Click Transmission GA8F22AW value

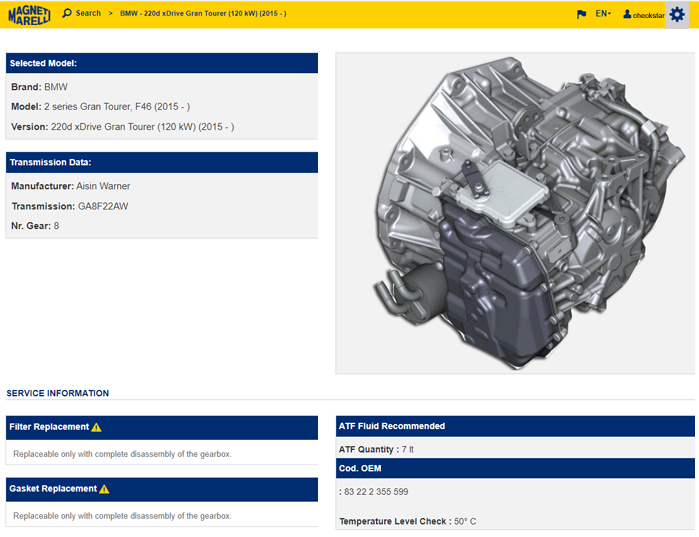103,206
